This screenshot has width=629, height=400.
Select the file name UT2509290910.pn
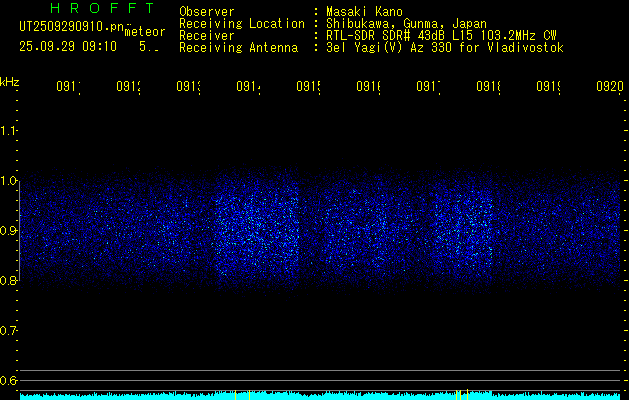pyautogui.click(x=71, y=27)
